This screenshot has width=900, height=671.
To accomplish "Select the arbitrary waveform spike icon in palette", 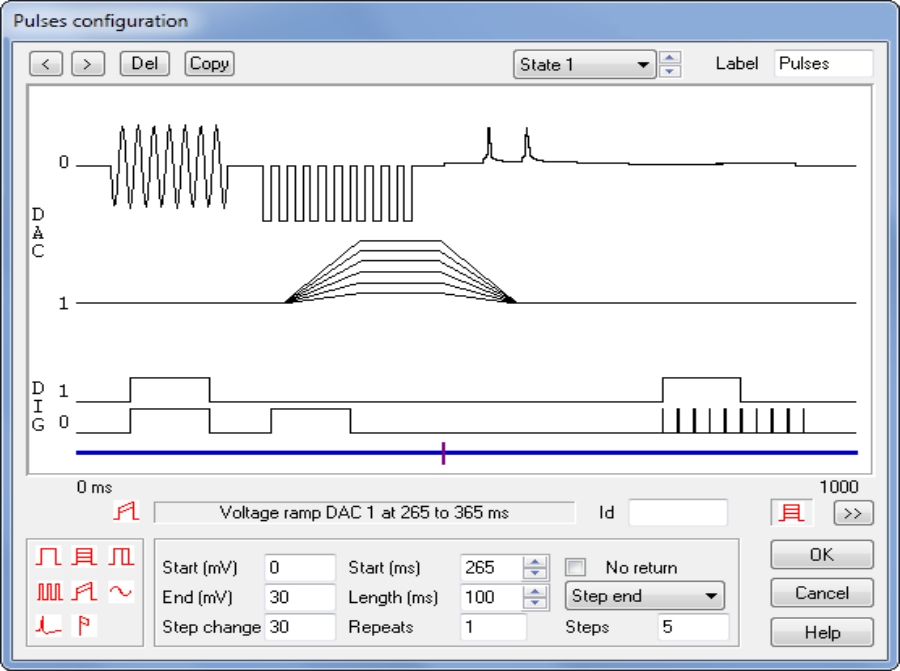I will point(49,626).
